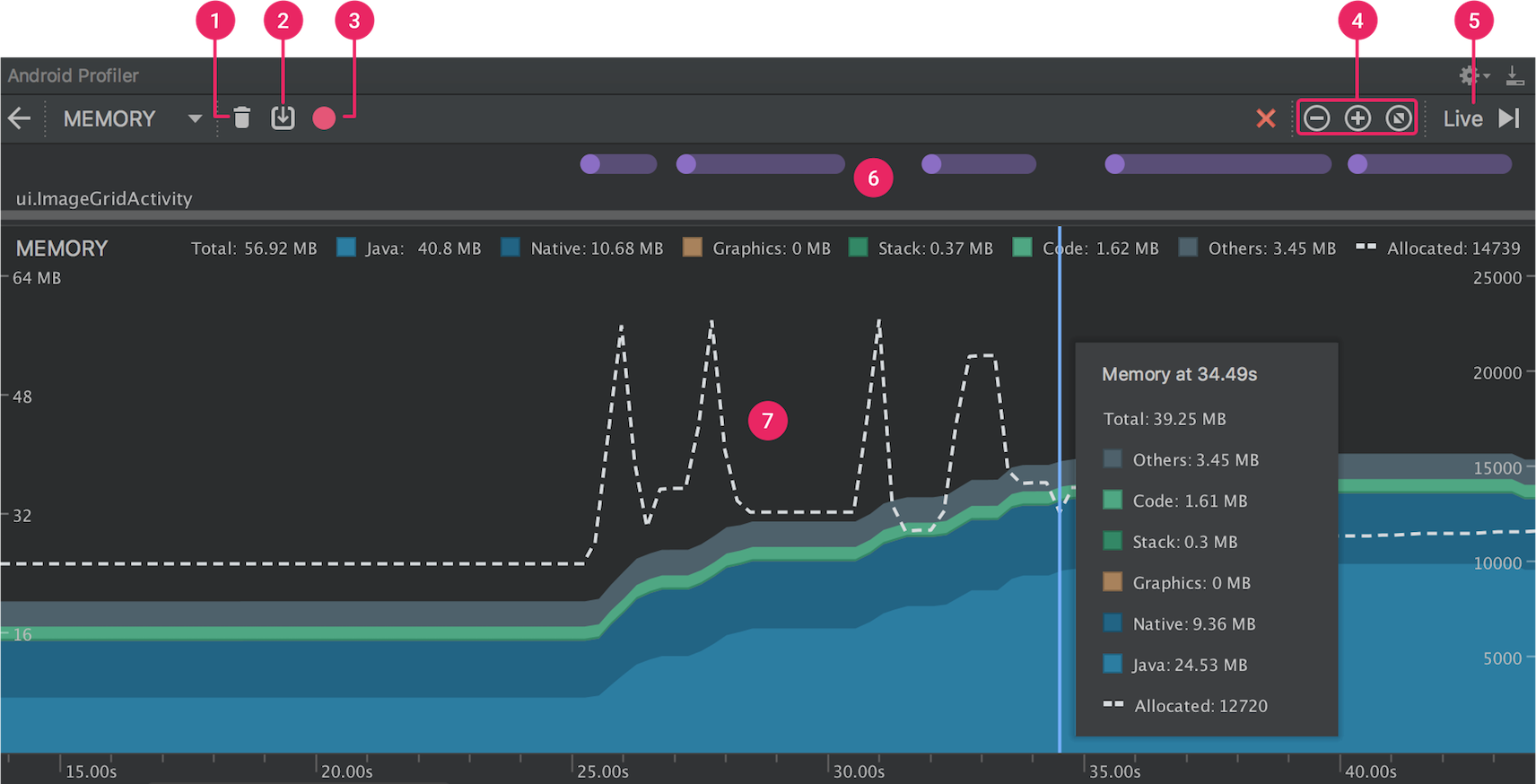This screenshot has width=1536, height=784.
Task: Capture a heap dump with the download icon
Action: click(x=283, y=118)
